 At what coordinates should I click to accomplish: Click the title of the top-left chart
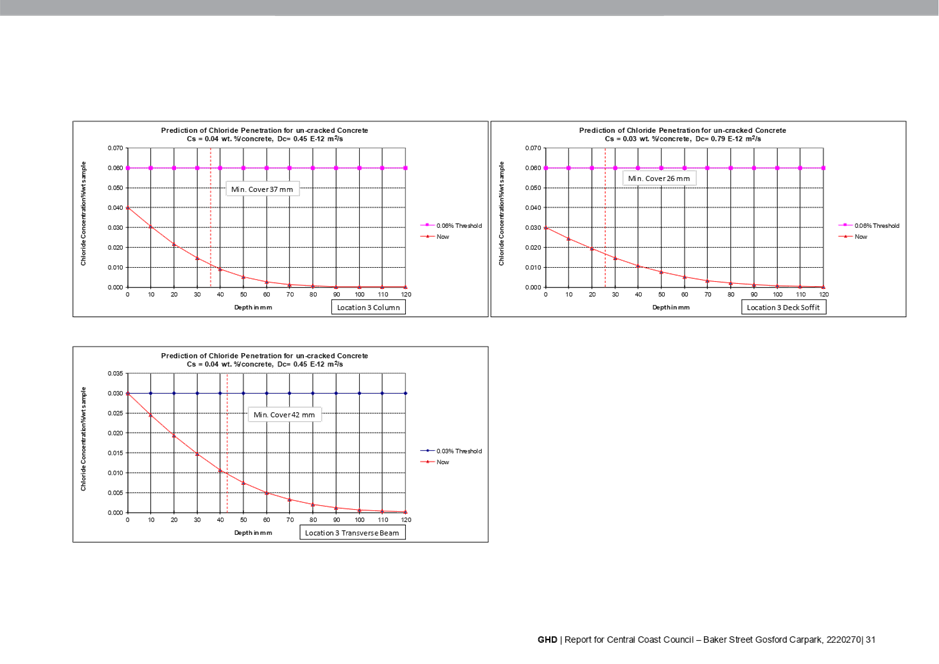tap(266, 134)
